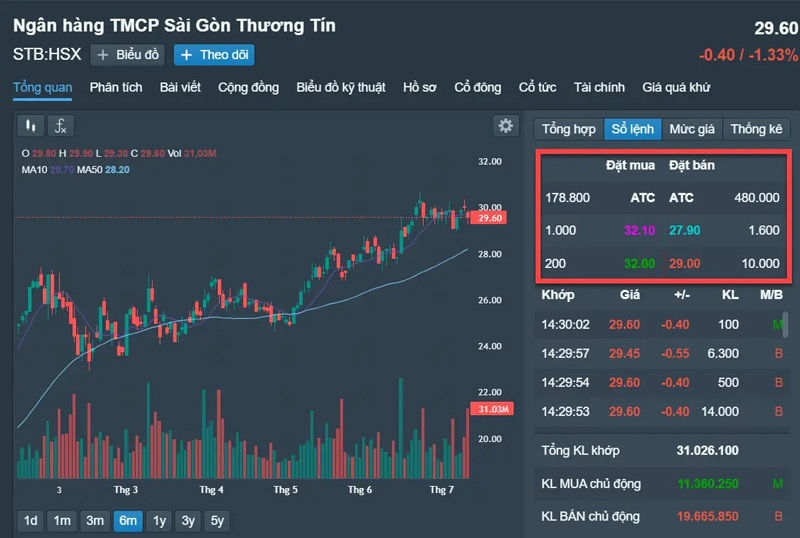Image resolution: width=800 pixels, height=538 pixels.
Task: Select the 14:30:02 matched trade row
Action: point(662,325)
